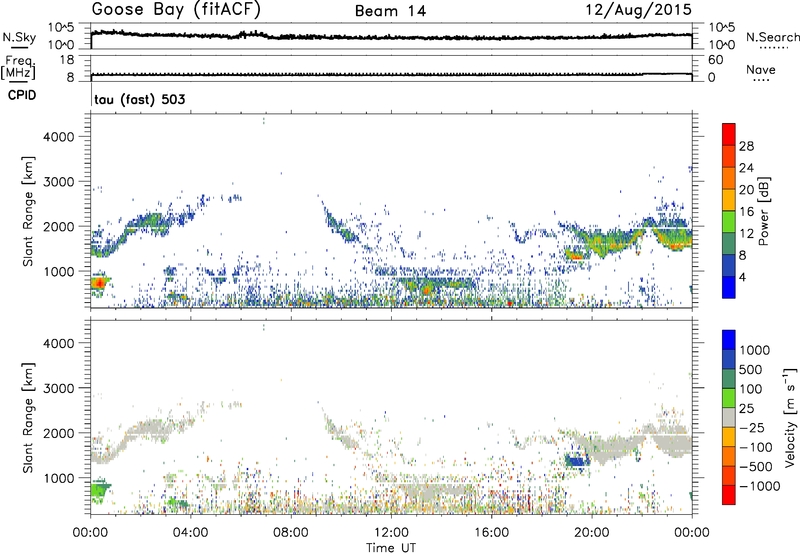800x554 pixels.
Task: Click the red high-power echo near 00:20 UT
Action: [99, 283]
